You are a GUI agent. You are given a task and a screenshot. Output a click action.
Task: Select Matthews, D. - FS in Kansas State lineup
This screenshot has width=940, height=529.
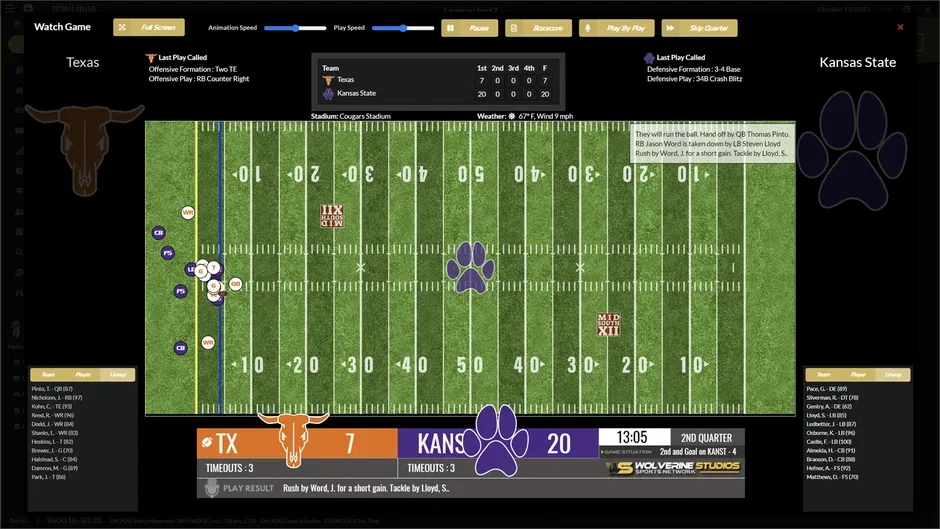coord(832,477)
